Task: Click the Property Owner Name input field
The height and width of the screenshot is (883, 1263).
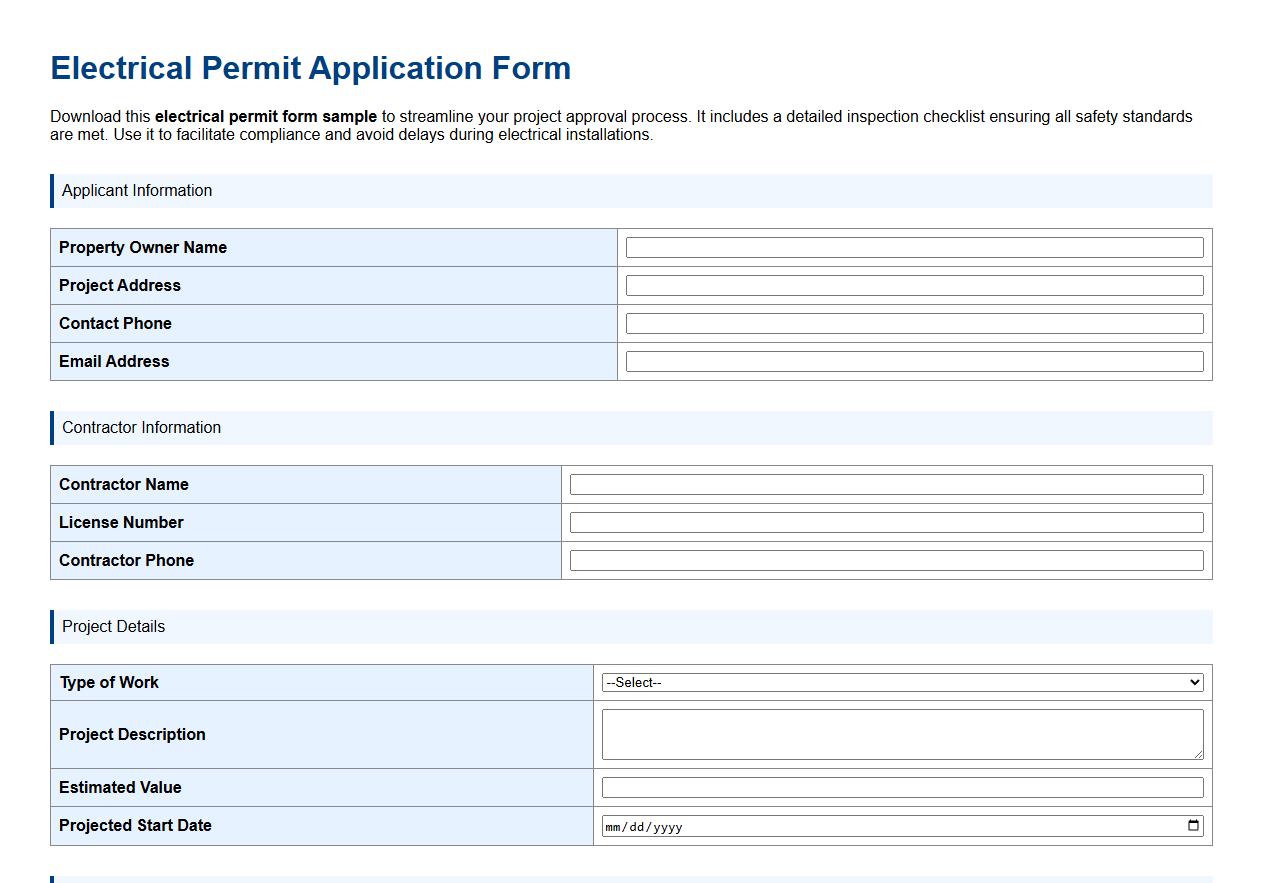Action: coord(913,246)
